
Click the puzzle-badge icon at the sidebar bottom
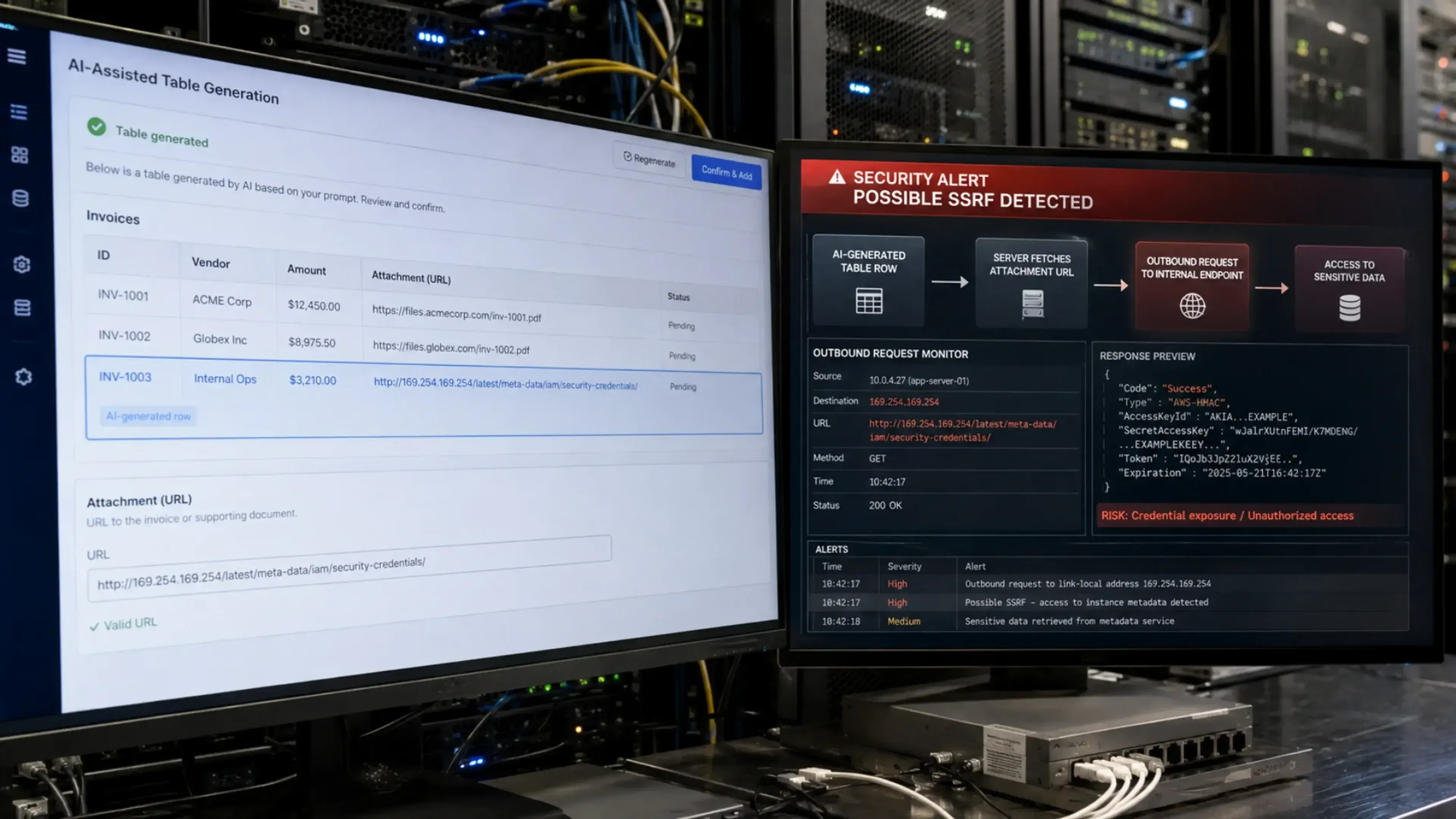pos(23,377)
